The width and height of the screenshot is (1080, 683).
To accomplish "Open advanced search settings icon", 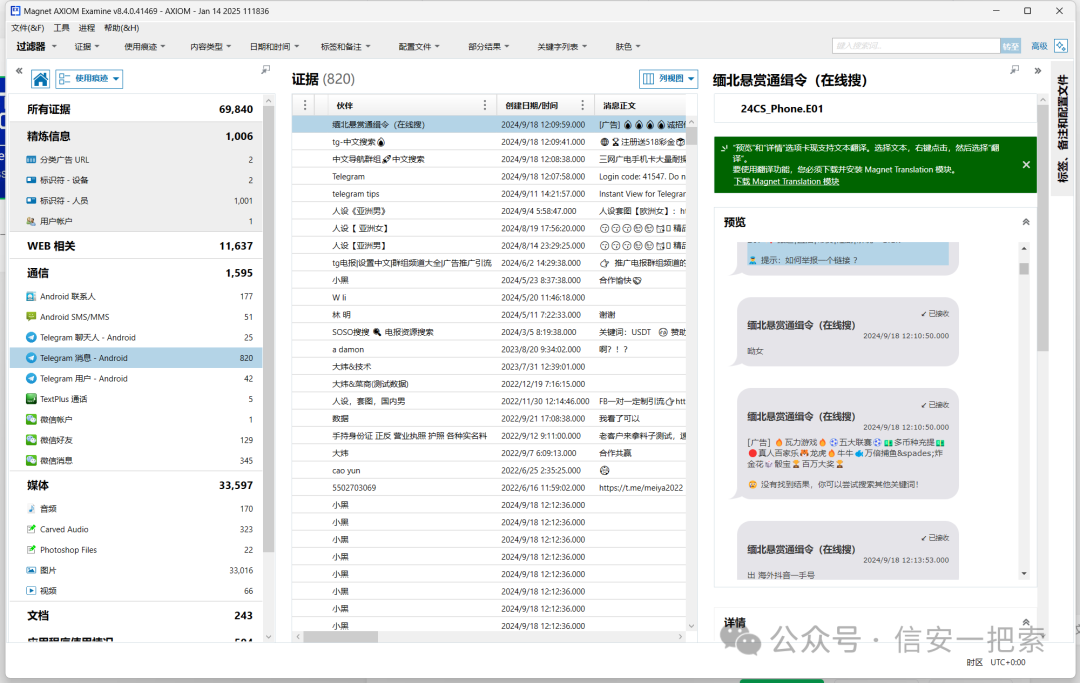I will [x=1061, y=46].
